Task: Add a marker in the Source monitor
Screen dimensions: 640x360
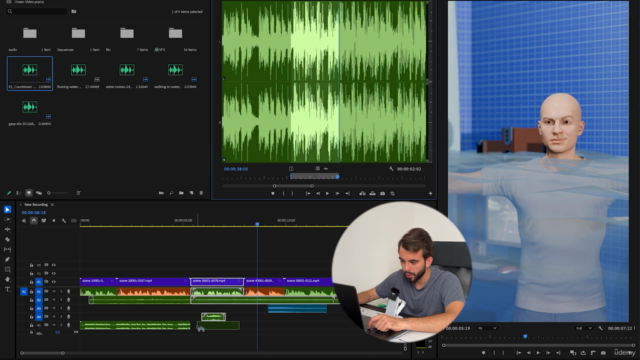Action: click(x=273, y=193)
